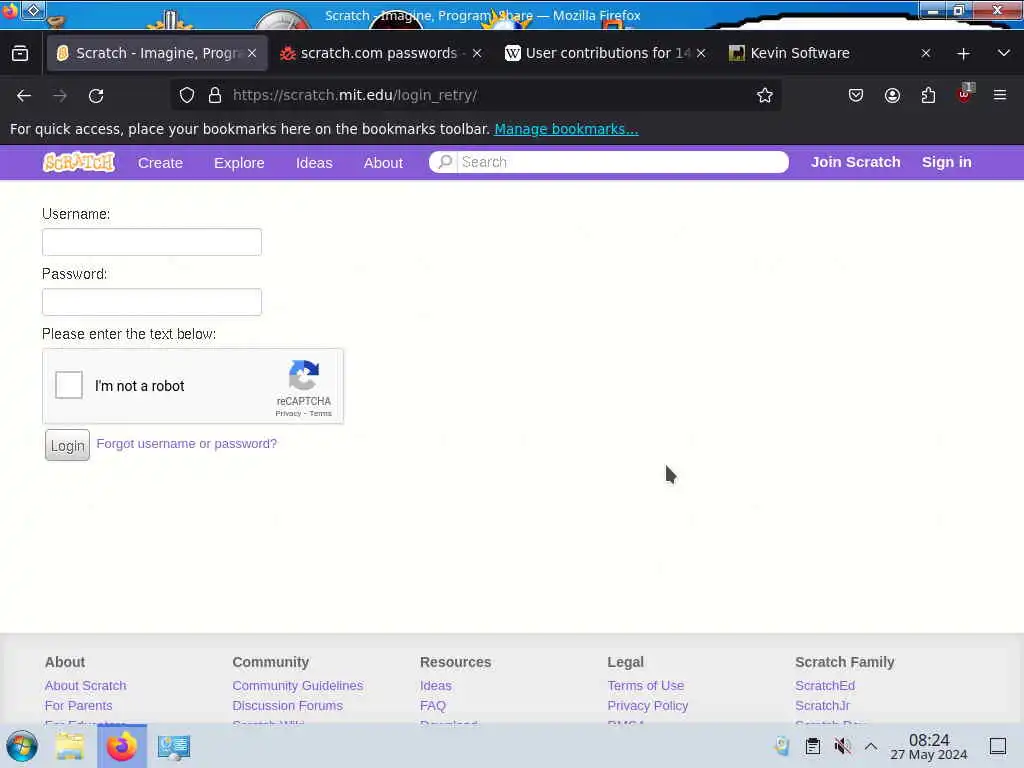Click the search magnifier icon
This screenshot has width=1024, height=768.
(x=445, y=162)
